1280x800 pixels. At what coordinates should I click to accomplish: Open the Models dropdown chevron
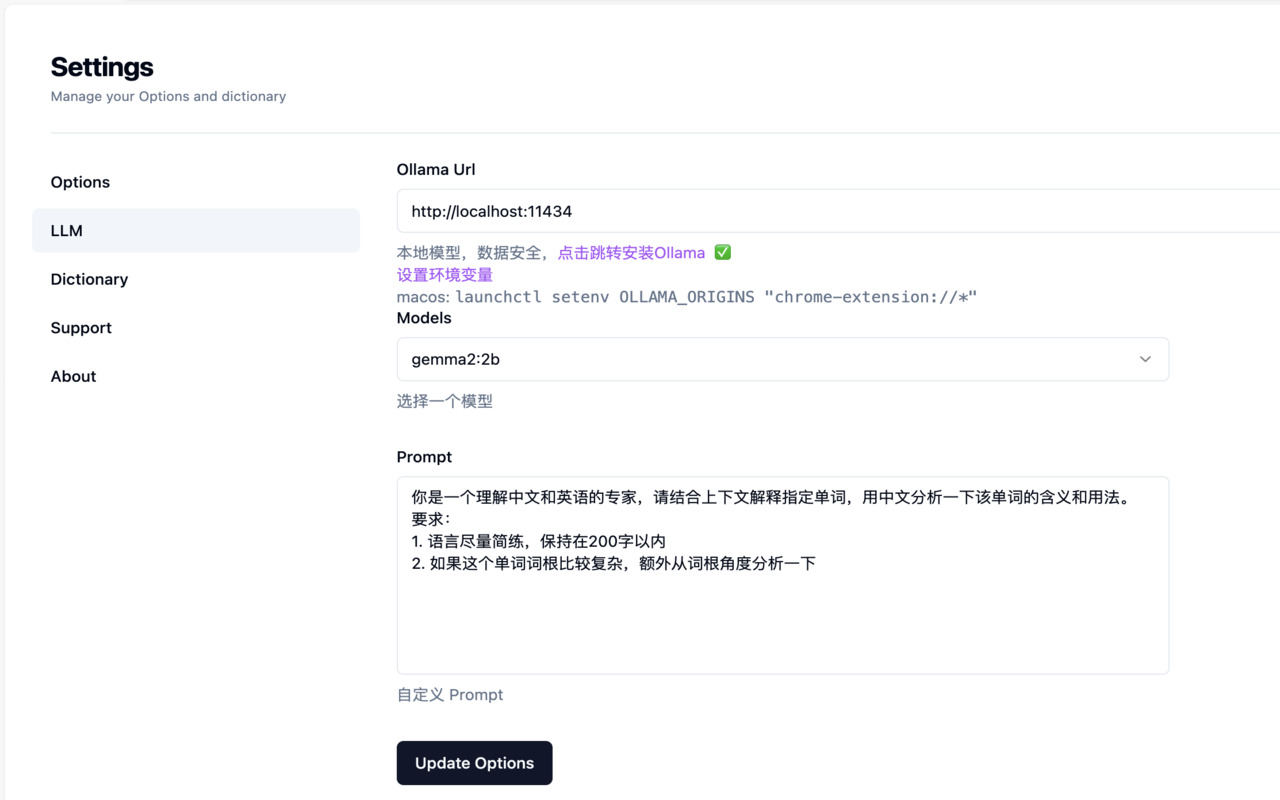(1144, 359)
